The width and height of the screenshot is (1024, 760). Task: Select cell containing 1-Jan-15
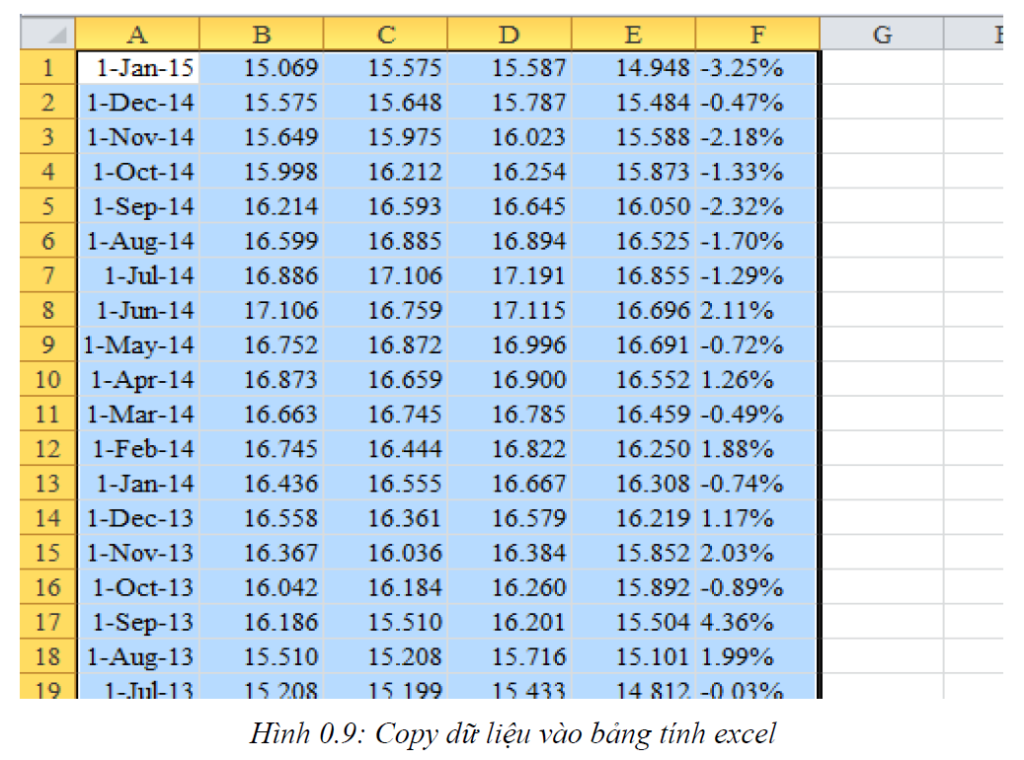(138, 69)
